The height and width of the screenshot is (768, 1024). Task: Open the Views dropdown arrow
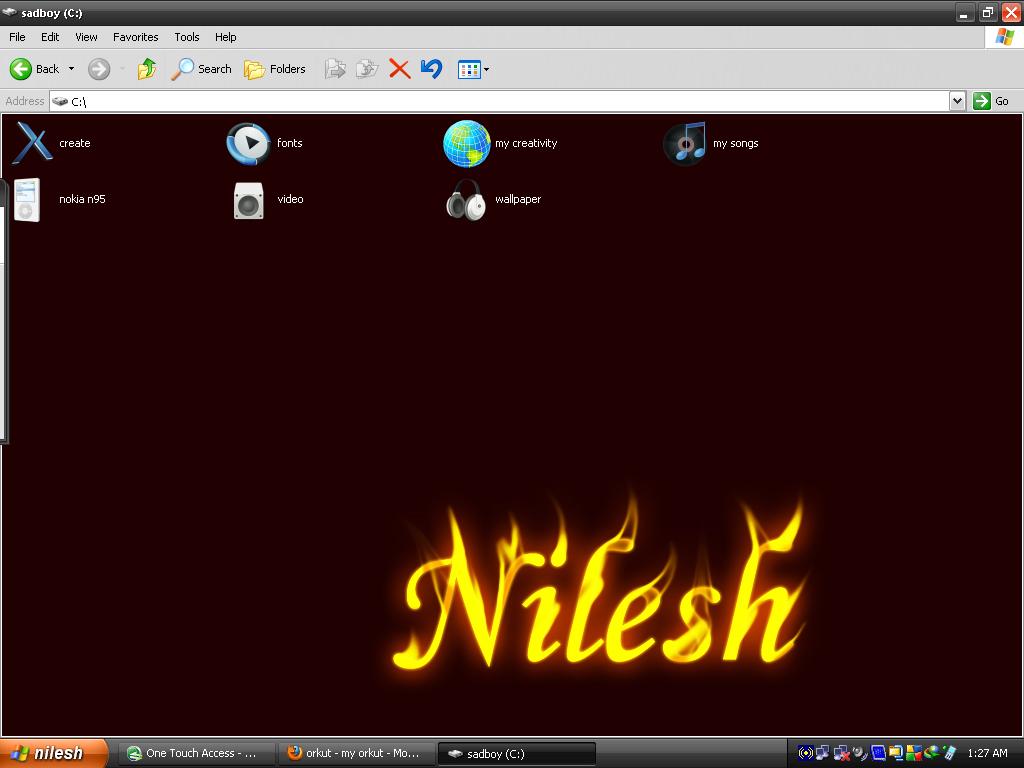click(484, 69)
